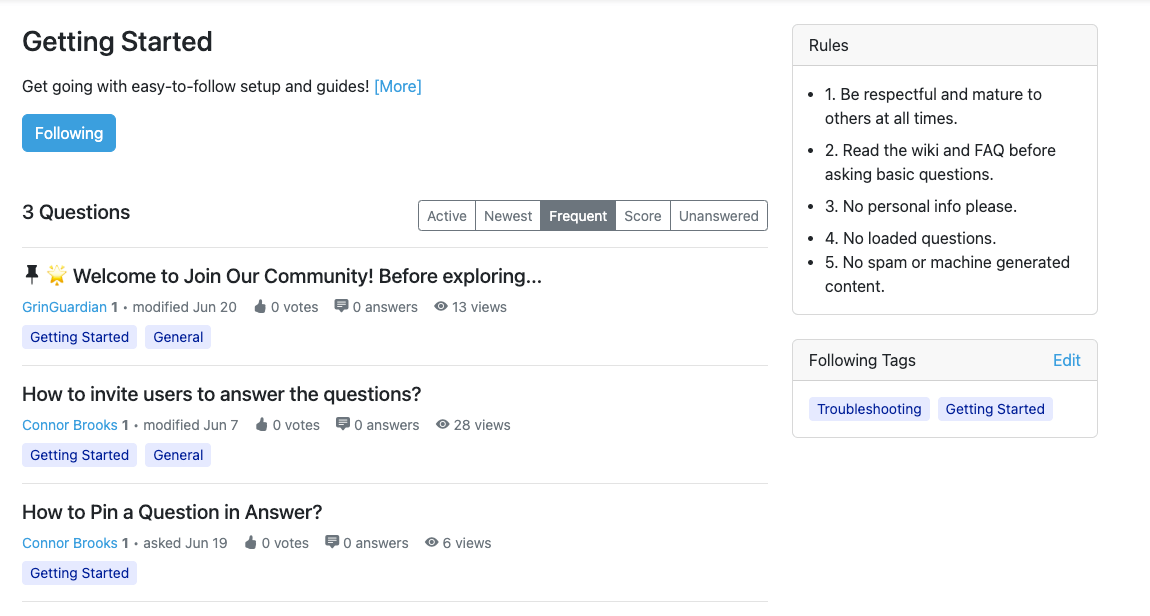The height and width of the screenshot is (616, 1150).
Task: Switch to the Active sort tab
Action: (x=447, y=216)
